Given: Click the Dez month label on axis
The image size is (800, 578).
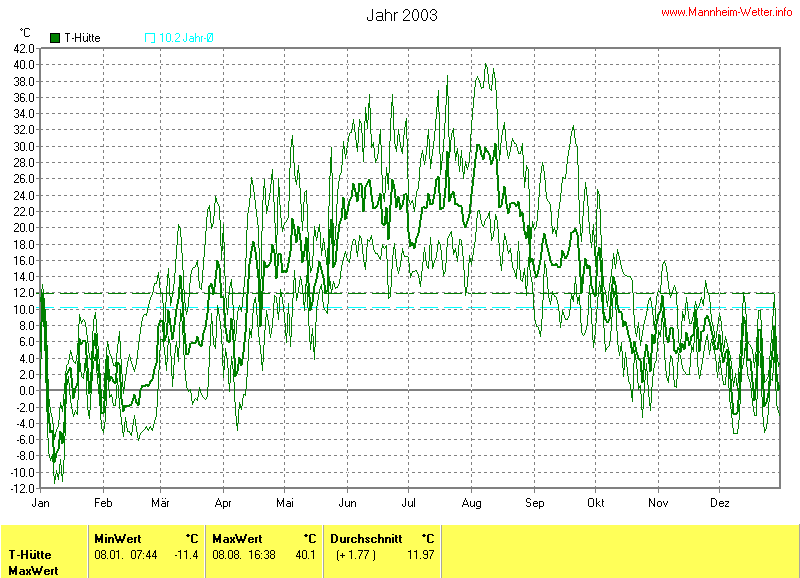Looking at the screenshot, I should coord(720,502).
